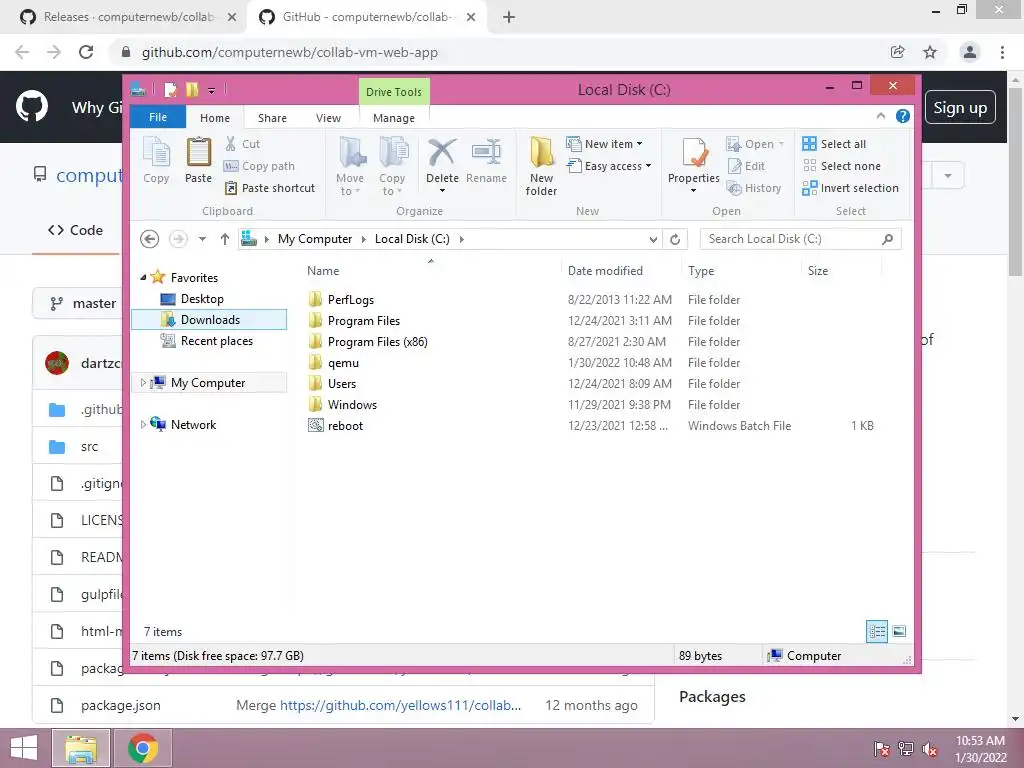Open the recent locations dropdown arrow
1024x768 pixels.
(x=202, y=239)
